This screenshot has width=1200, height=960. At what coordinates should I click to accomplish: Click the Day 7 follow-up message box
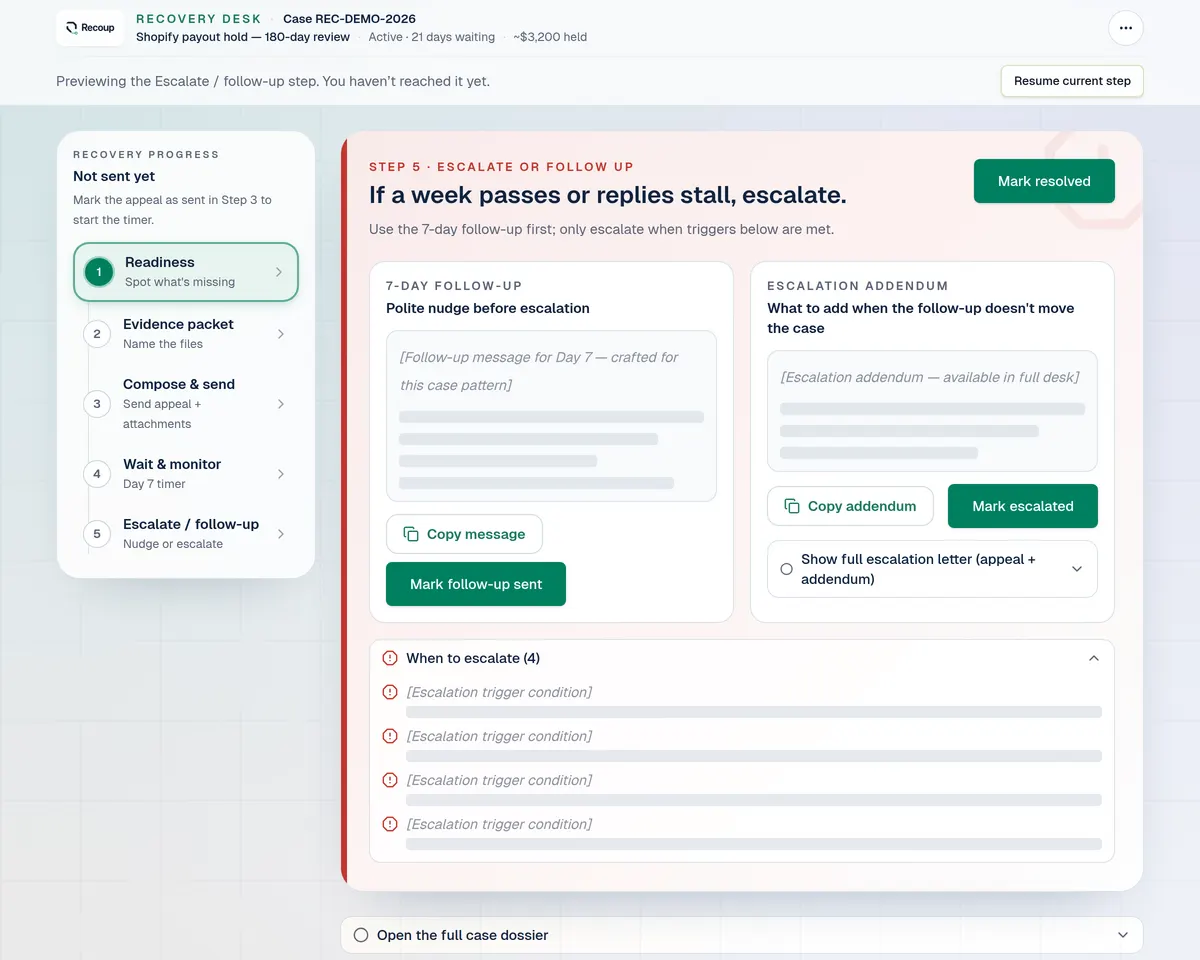[x=551, y=416]
